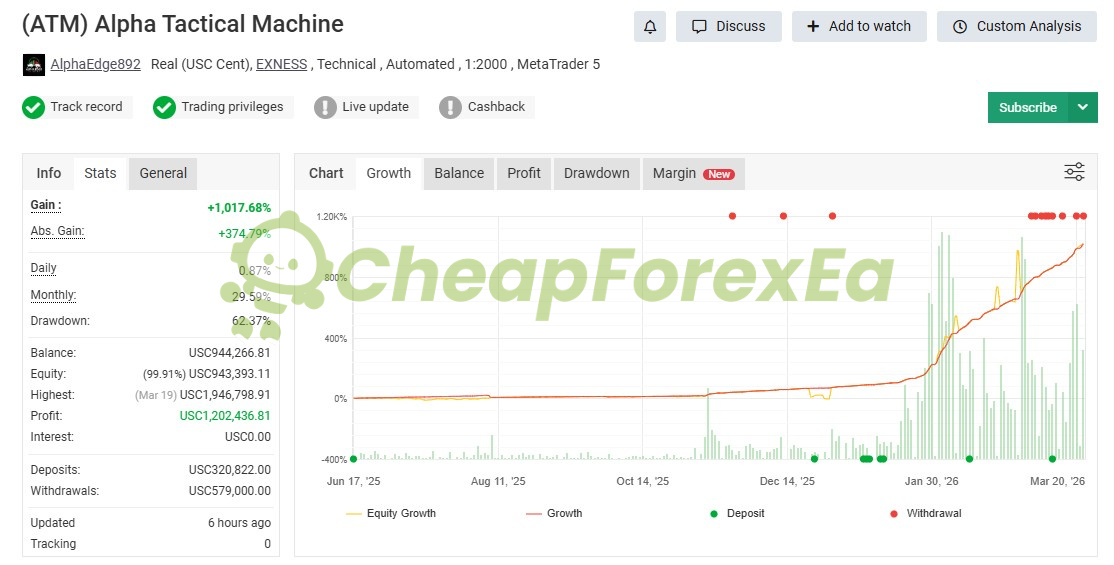The height and width of the screenshot is (565, 1114).
Task: Click the Live update label
Action: tap(375, 107)
